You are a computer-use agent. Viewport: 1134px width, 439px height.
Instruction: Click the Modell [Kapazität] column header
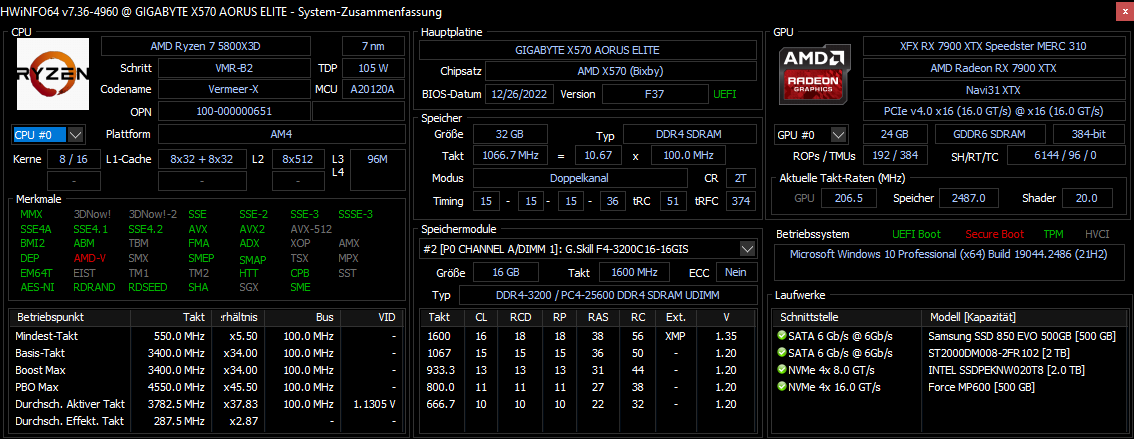coord(1025,317)
